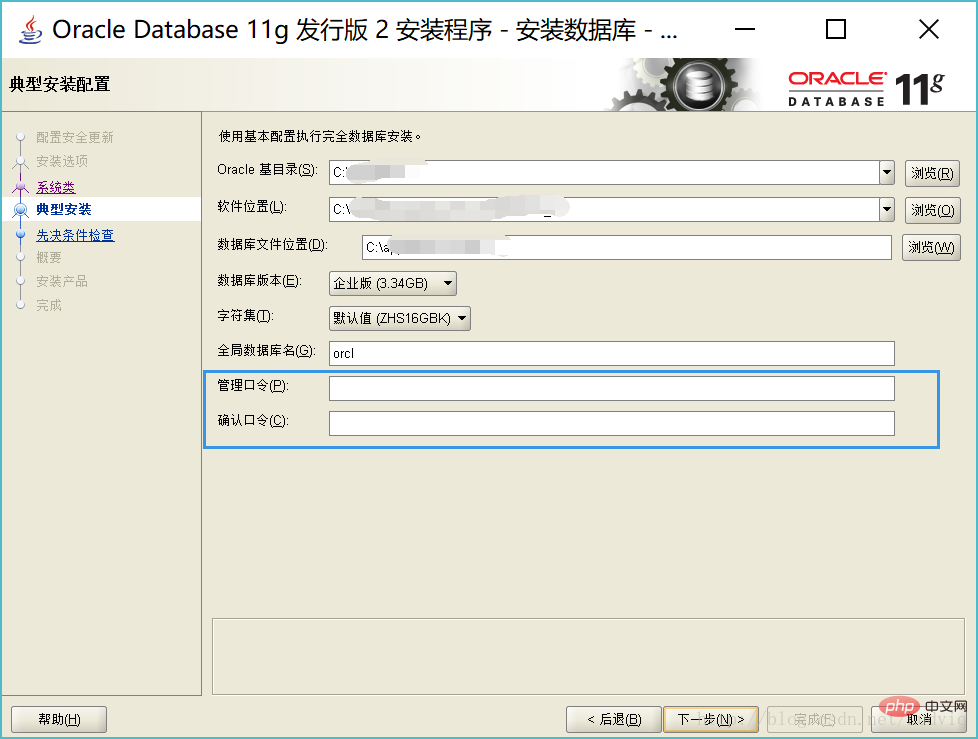Maximize the installer window
The height and width of the screenshot is (739, 978).
point(836,29)
